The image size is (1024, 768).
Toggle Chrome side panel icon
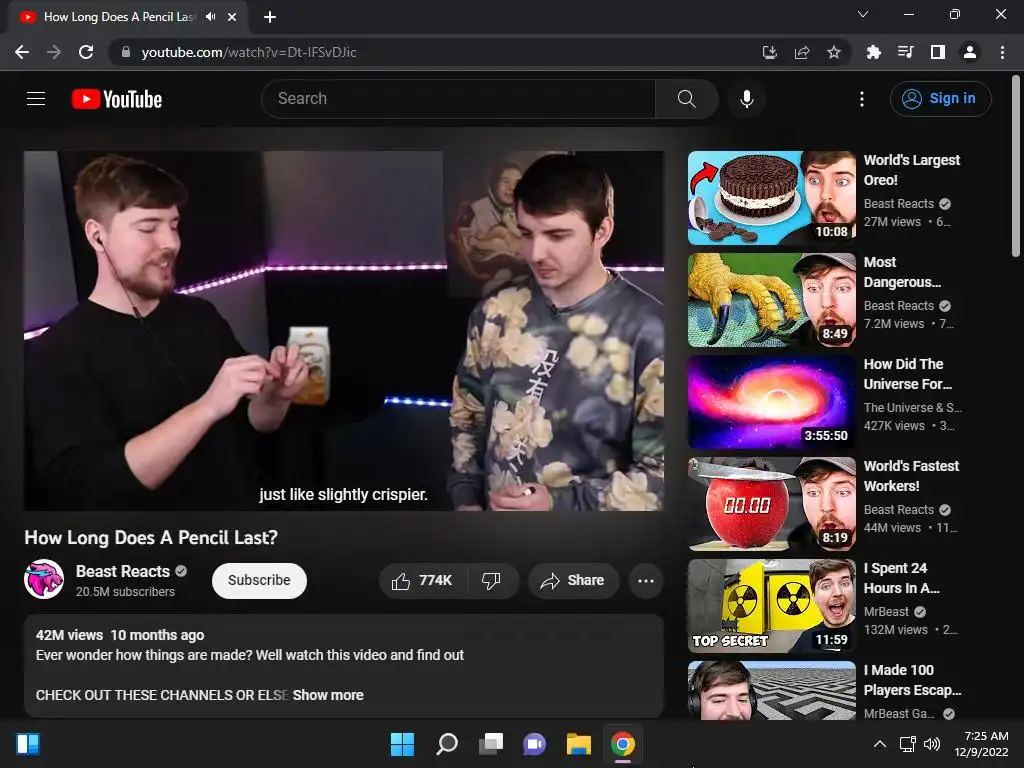coord(938,52)
